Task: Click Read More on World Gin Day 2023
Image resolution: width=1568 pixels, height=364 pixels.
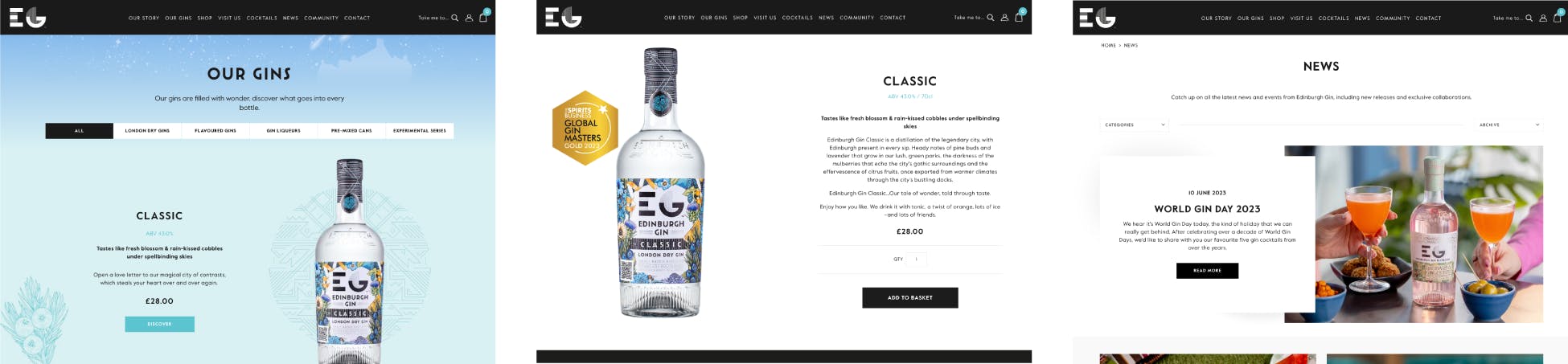Action: [1207, 271]
